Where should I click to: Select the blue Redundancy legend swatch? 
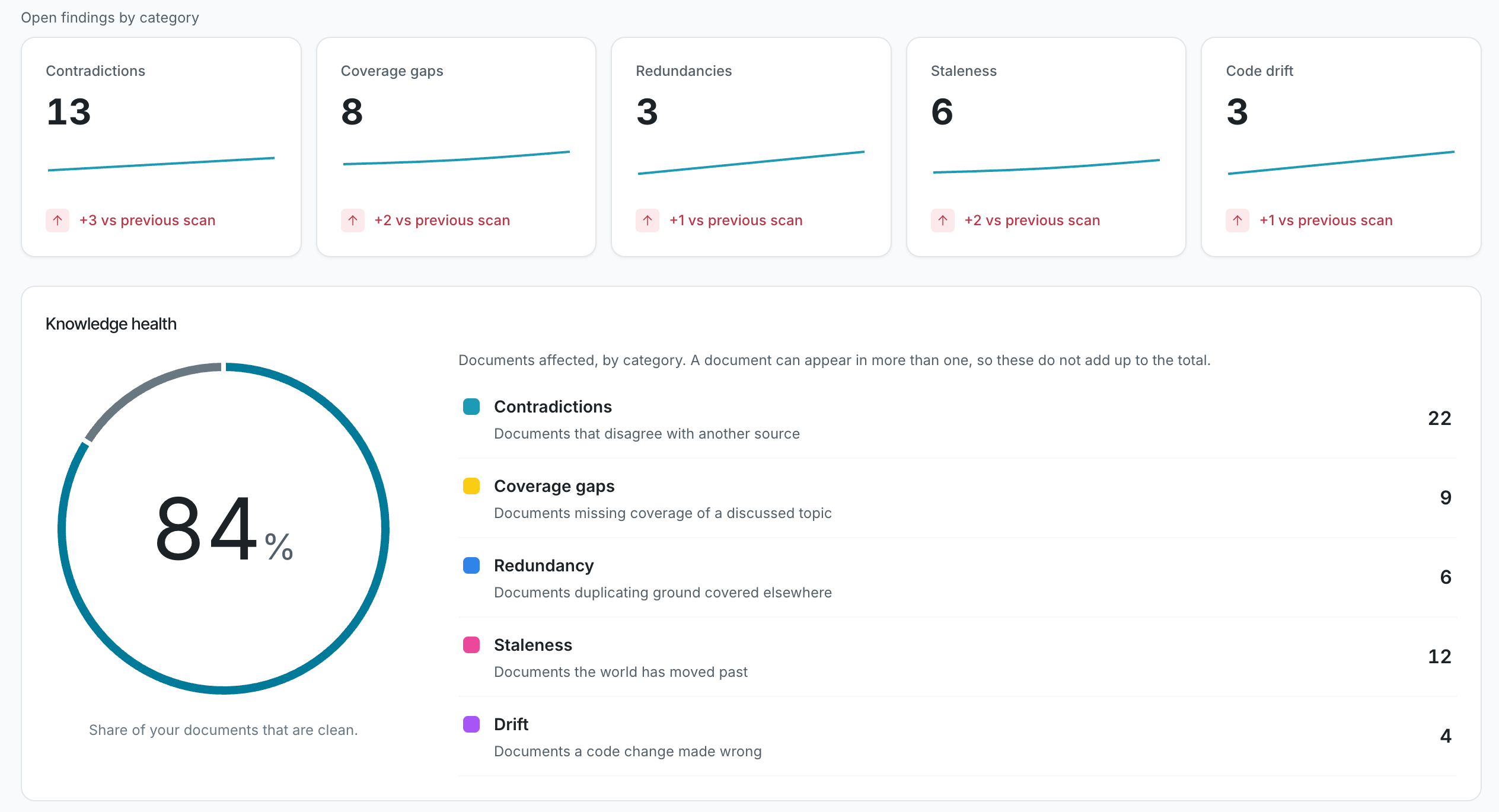pos(471,565)
